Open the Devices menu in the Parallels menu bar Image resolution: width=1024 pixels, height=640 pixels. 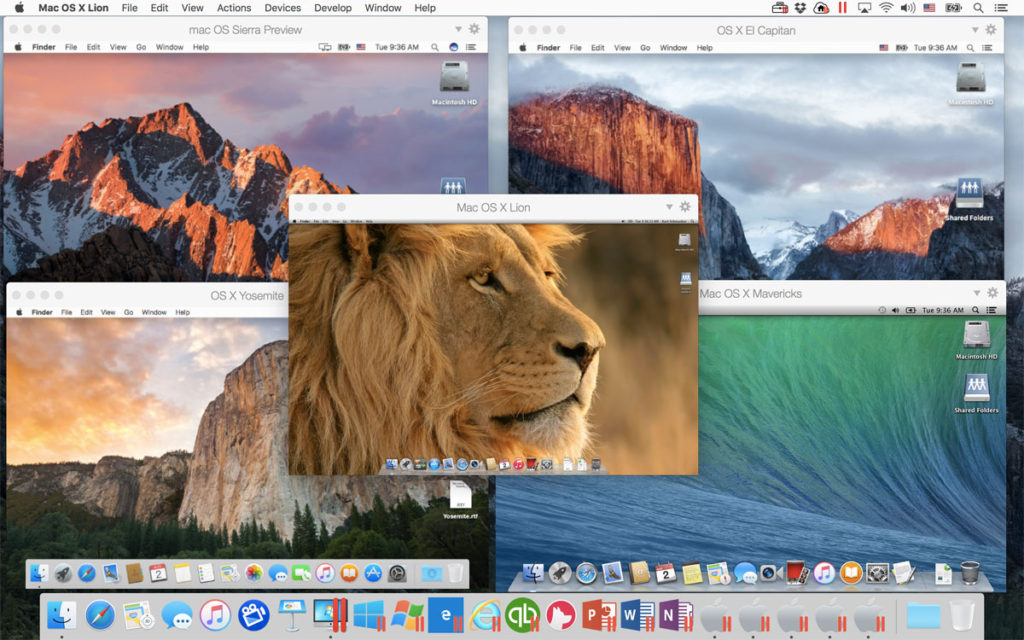pyautogui.click(x=282, y=8)
